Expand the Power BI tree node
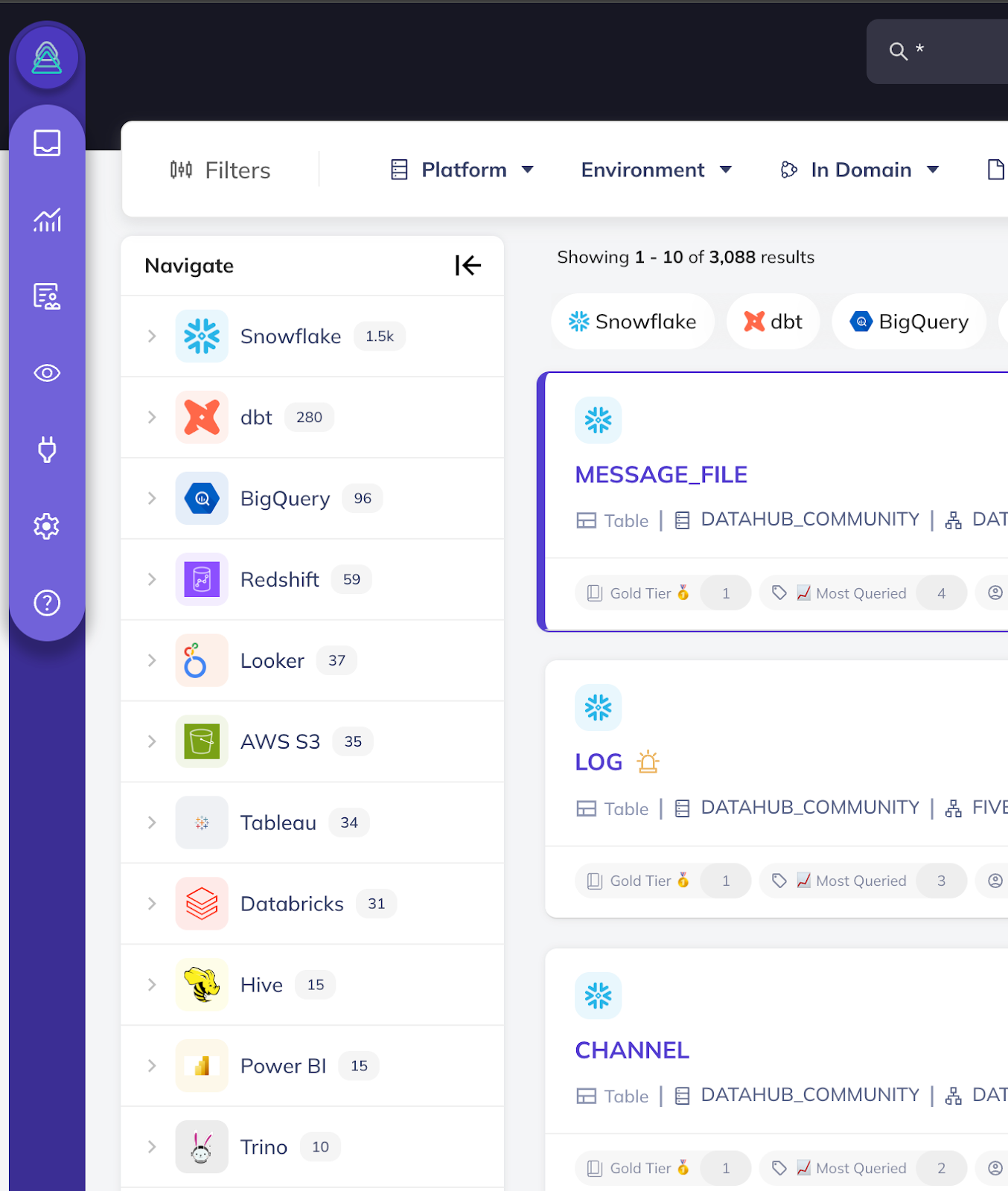The height and width of the screenshot is (1191, 1008). point(152,1066)
